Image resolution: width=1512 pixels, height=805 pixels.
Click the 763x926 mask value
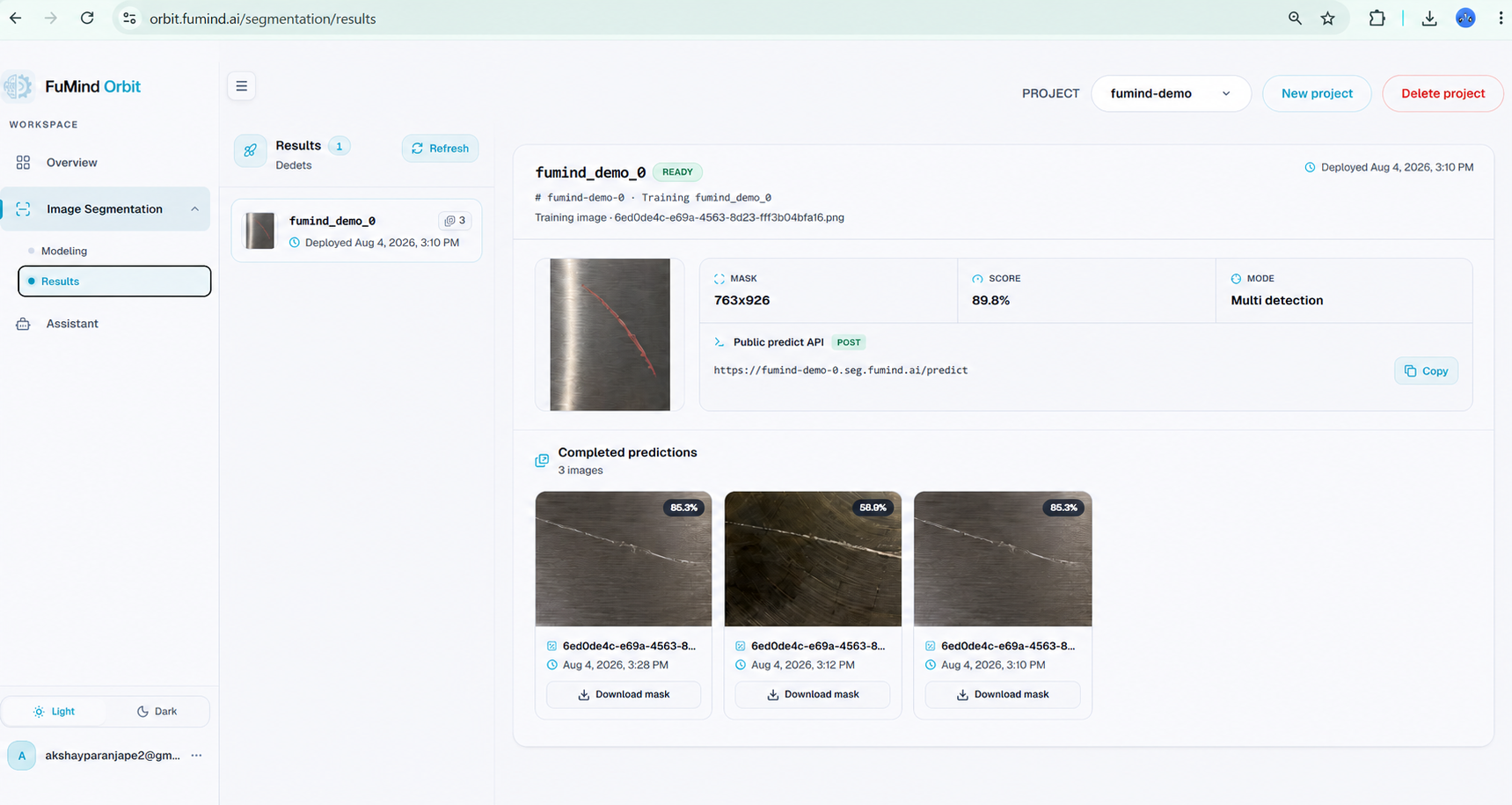[741, 300]
